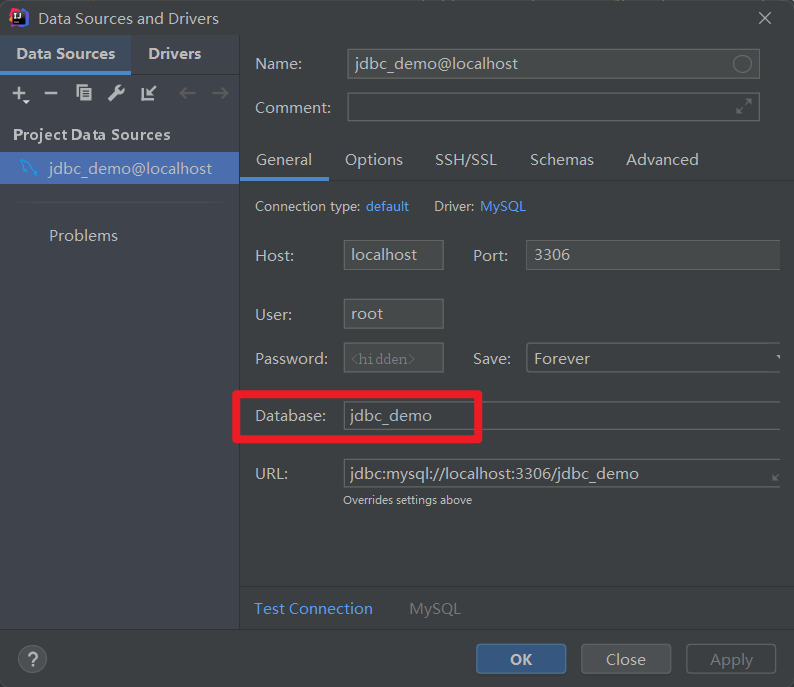Go forward with the right arrow
The width and height of the screenshot is (794, 687).
pos(220,93)
